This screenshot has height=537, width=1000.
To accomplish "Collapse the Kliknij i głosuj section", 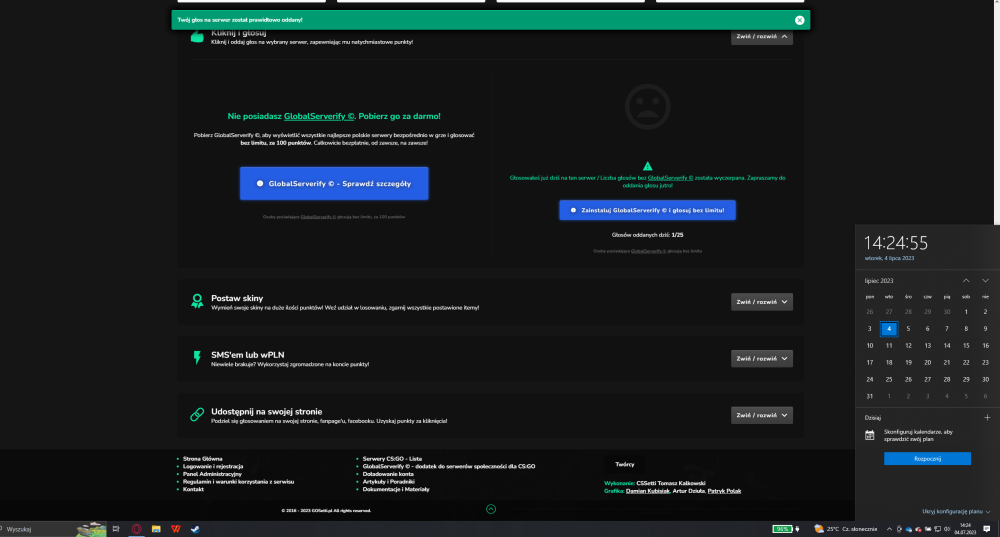I will point(761,36).
